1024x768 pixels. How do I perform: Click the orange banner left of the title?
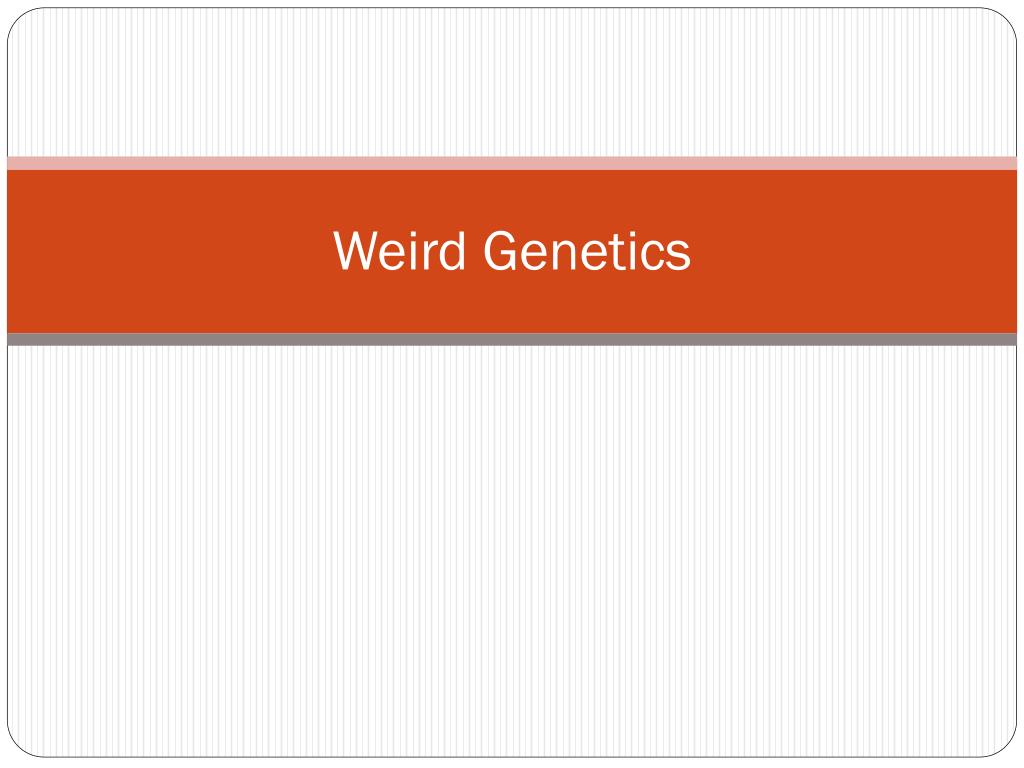[170, 251]
